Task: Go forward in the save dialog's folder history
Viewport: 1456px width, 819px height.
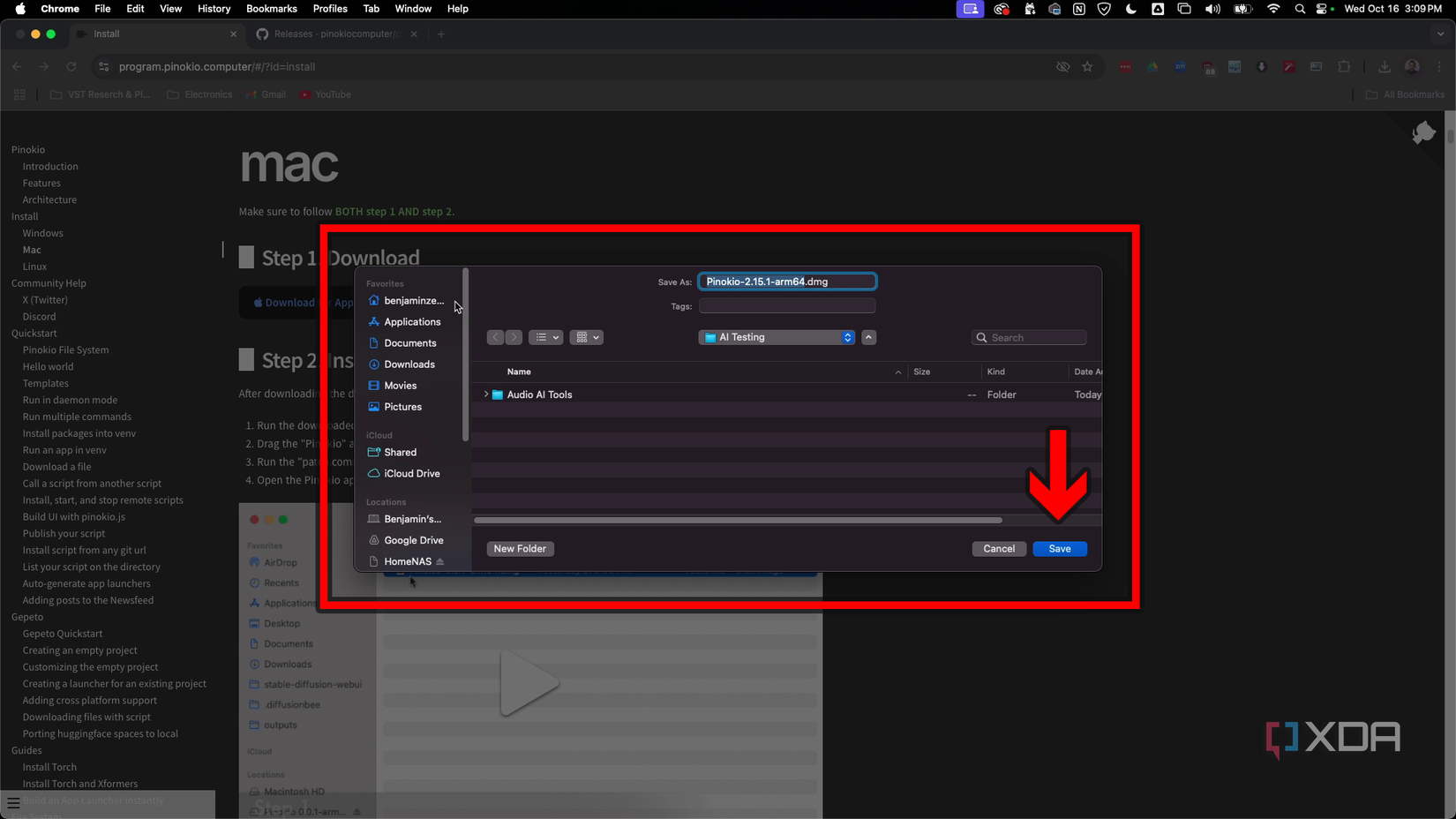Action: coord(514,337)
